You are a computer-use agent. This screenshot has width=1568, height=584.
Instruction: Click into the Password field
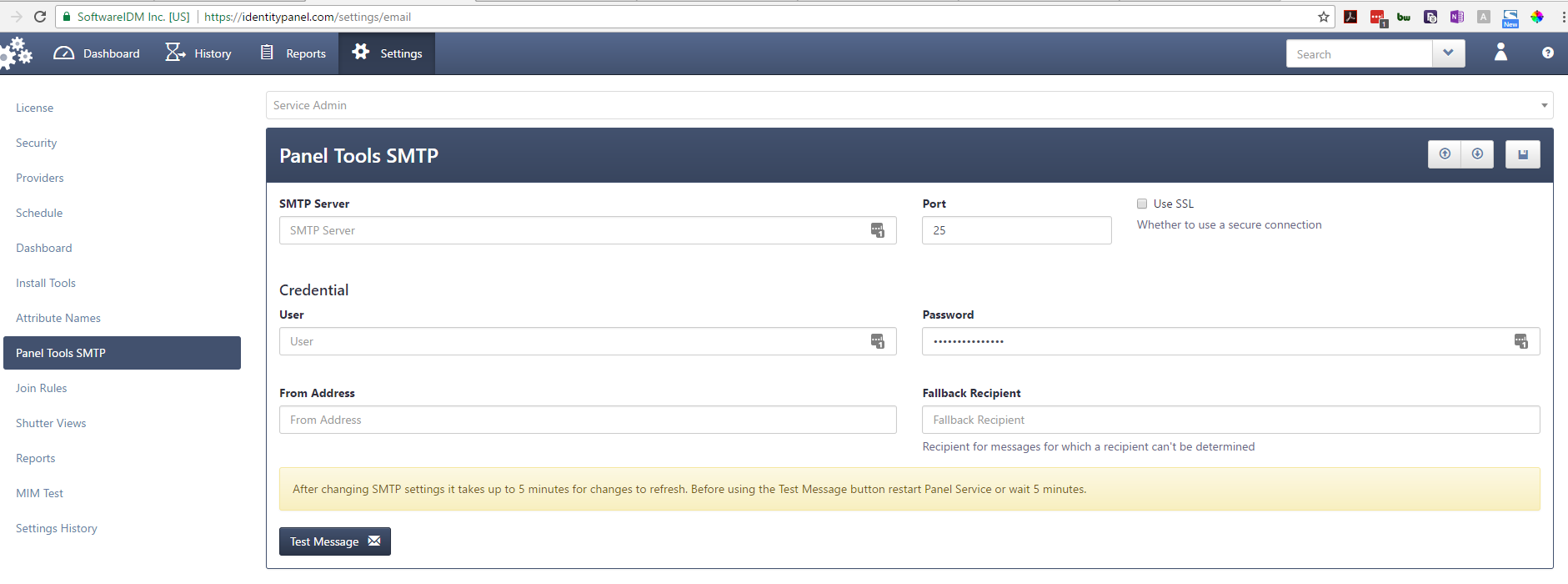point(1230,341)
